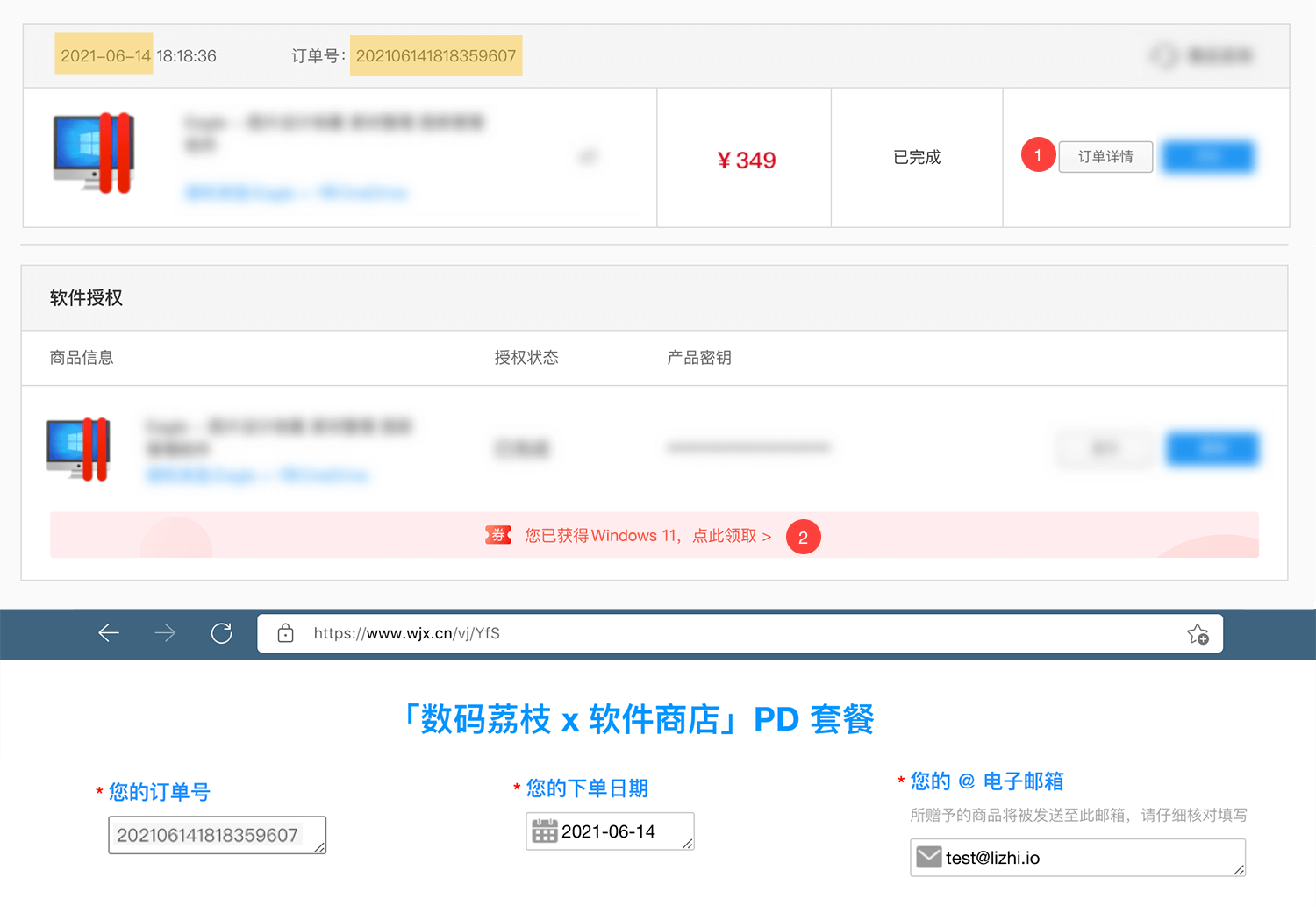Screen dimensions: 1316x906
Task: Click the calendar icon in the date field
Action: click(x=547, y=831)
